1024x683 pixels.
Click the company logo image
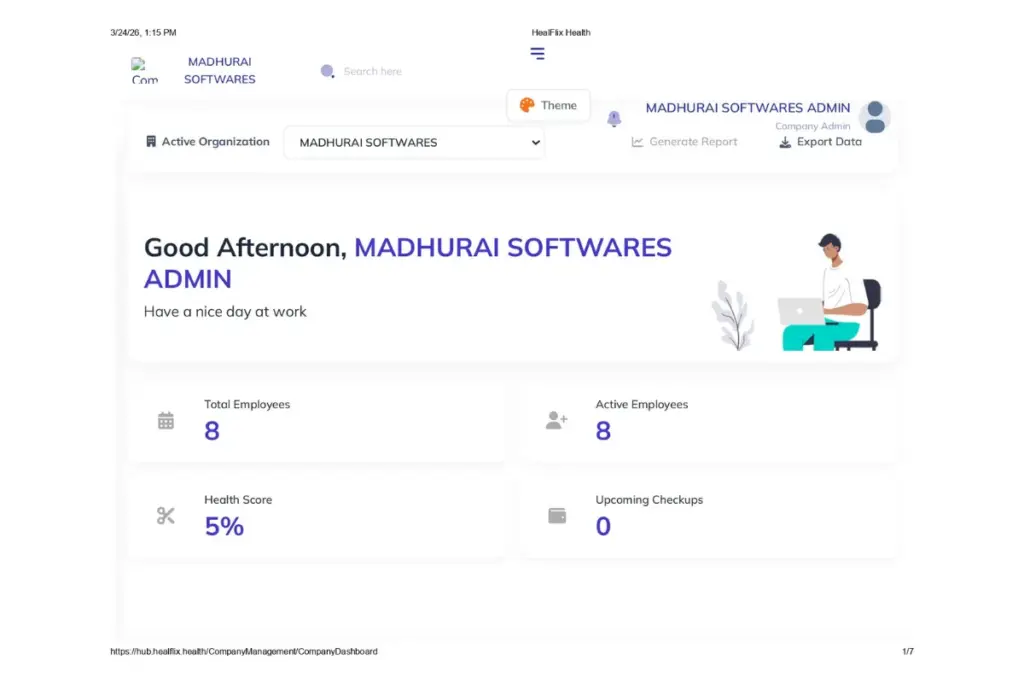pyautogui.click(x=145, y=71)
